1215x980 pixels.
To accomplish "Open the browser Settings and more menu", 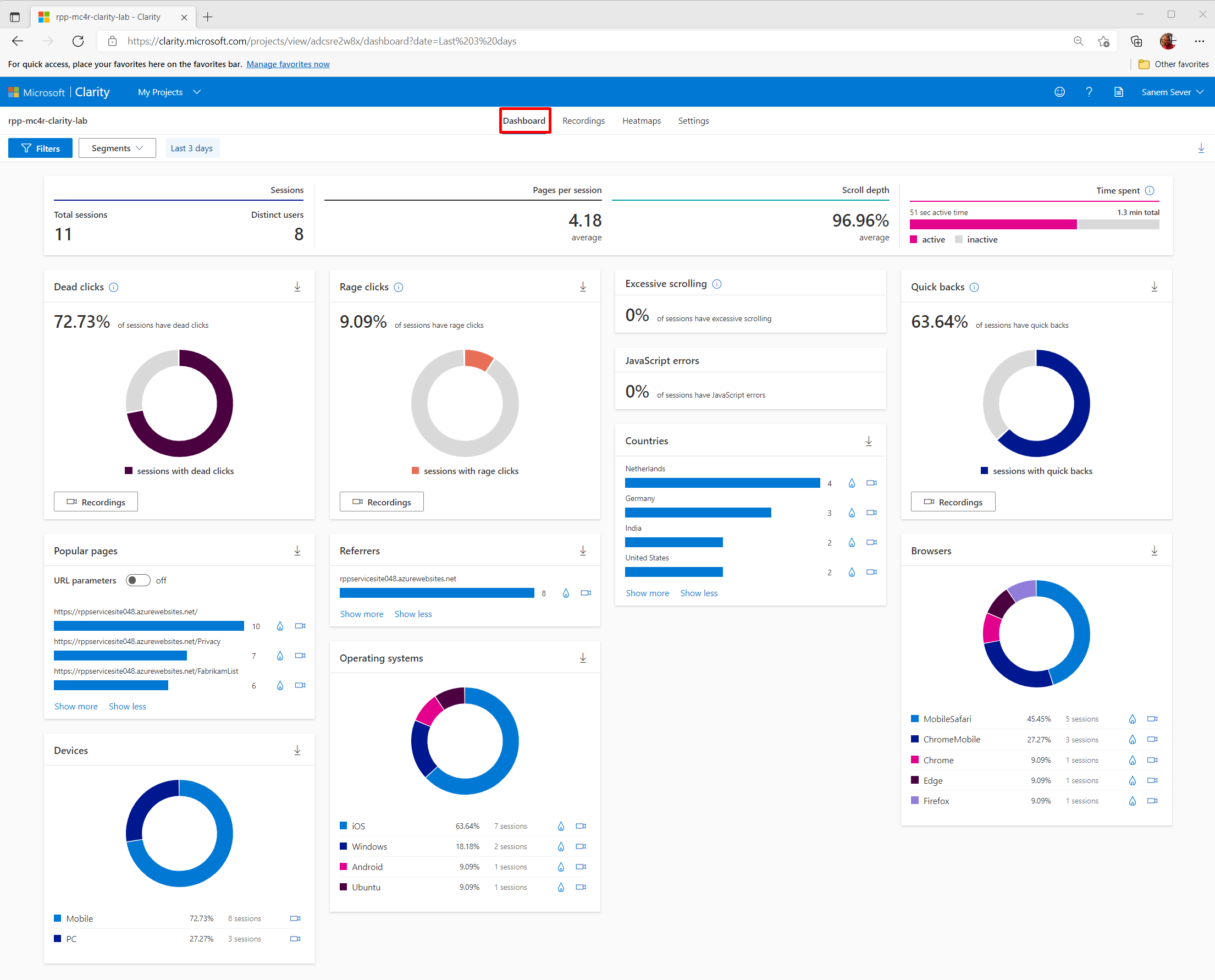I will tap(1199, 41).
